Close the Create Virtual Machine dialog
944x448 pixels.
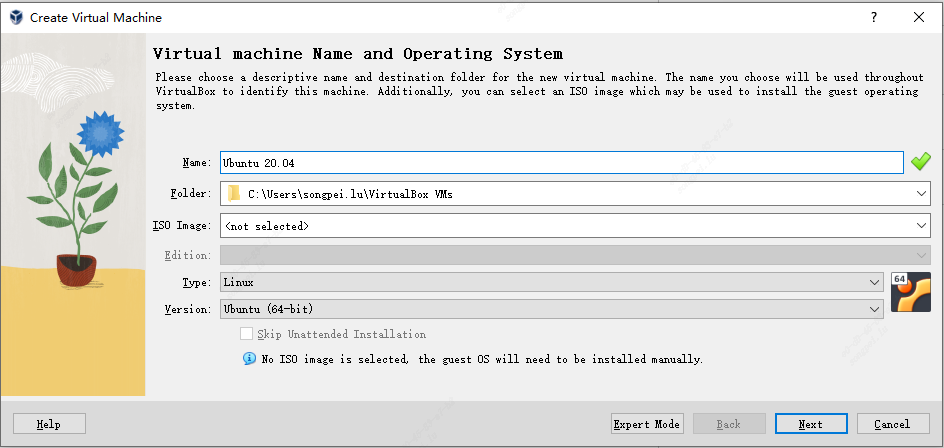coord(919,17)
